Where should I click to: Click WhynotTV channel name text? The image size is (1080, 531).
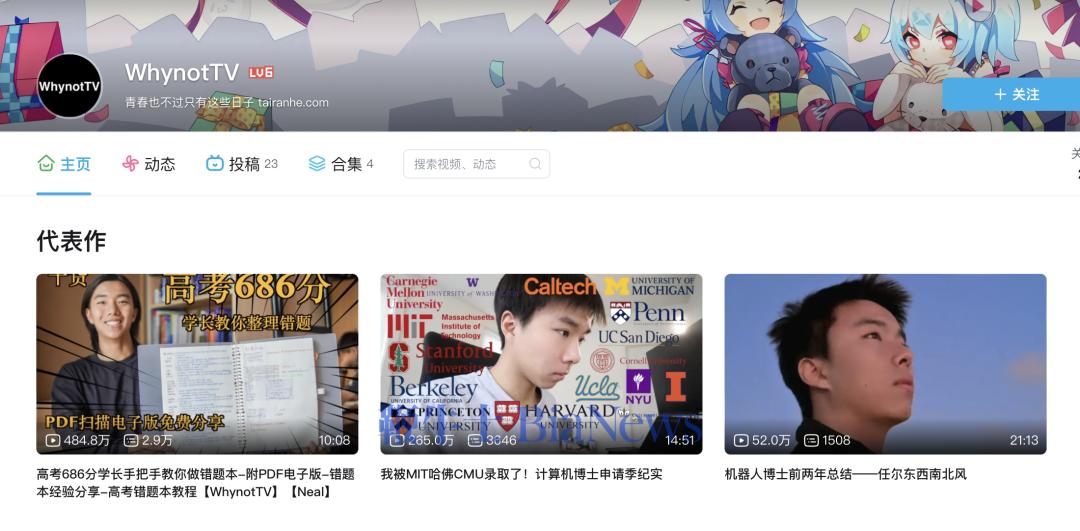(182, 72)
